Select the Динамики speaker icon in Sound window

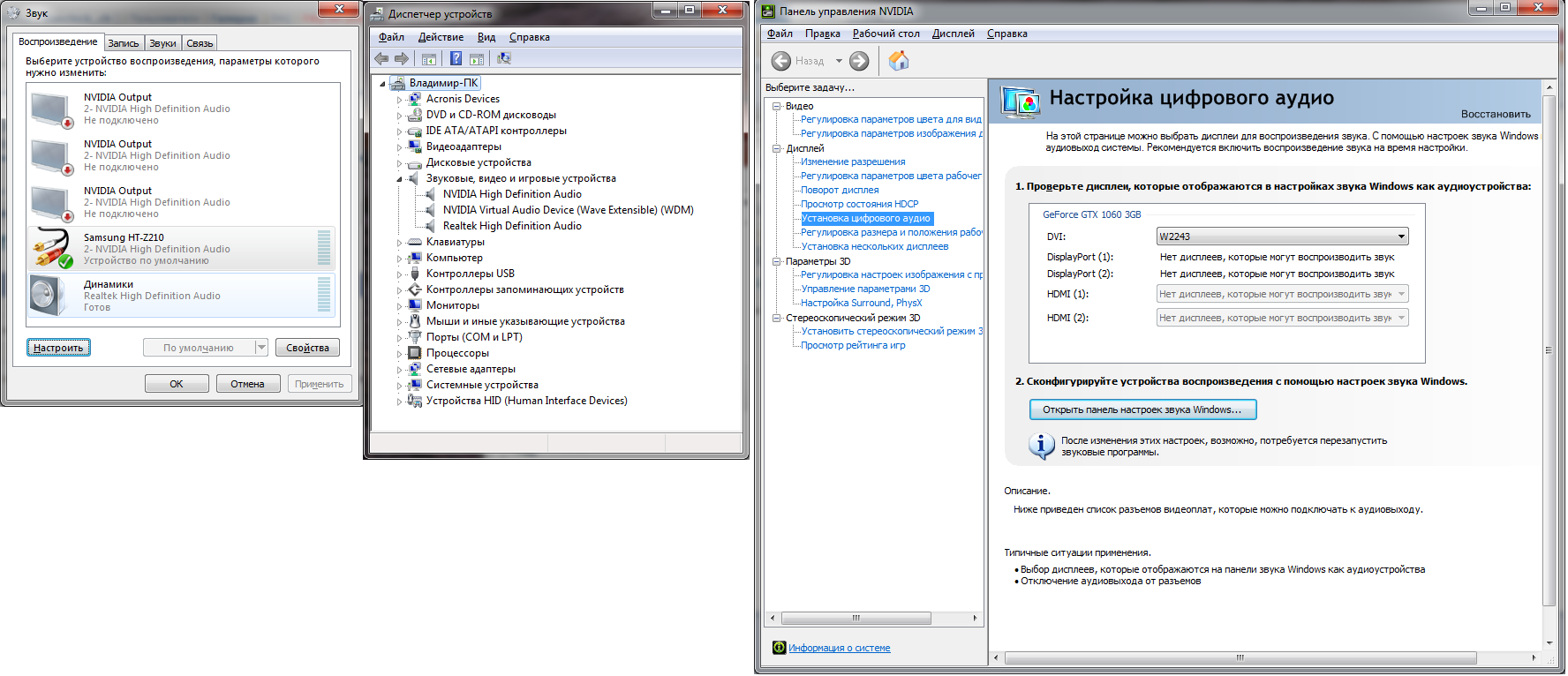pos(49,296)
